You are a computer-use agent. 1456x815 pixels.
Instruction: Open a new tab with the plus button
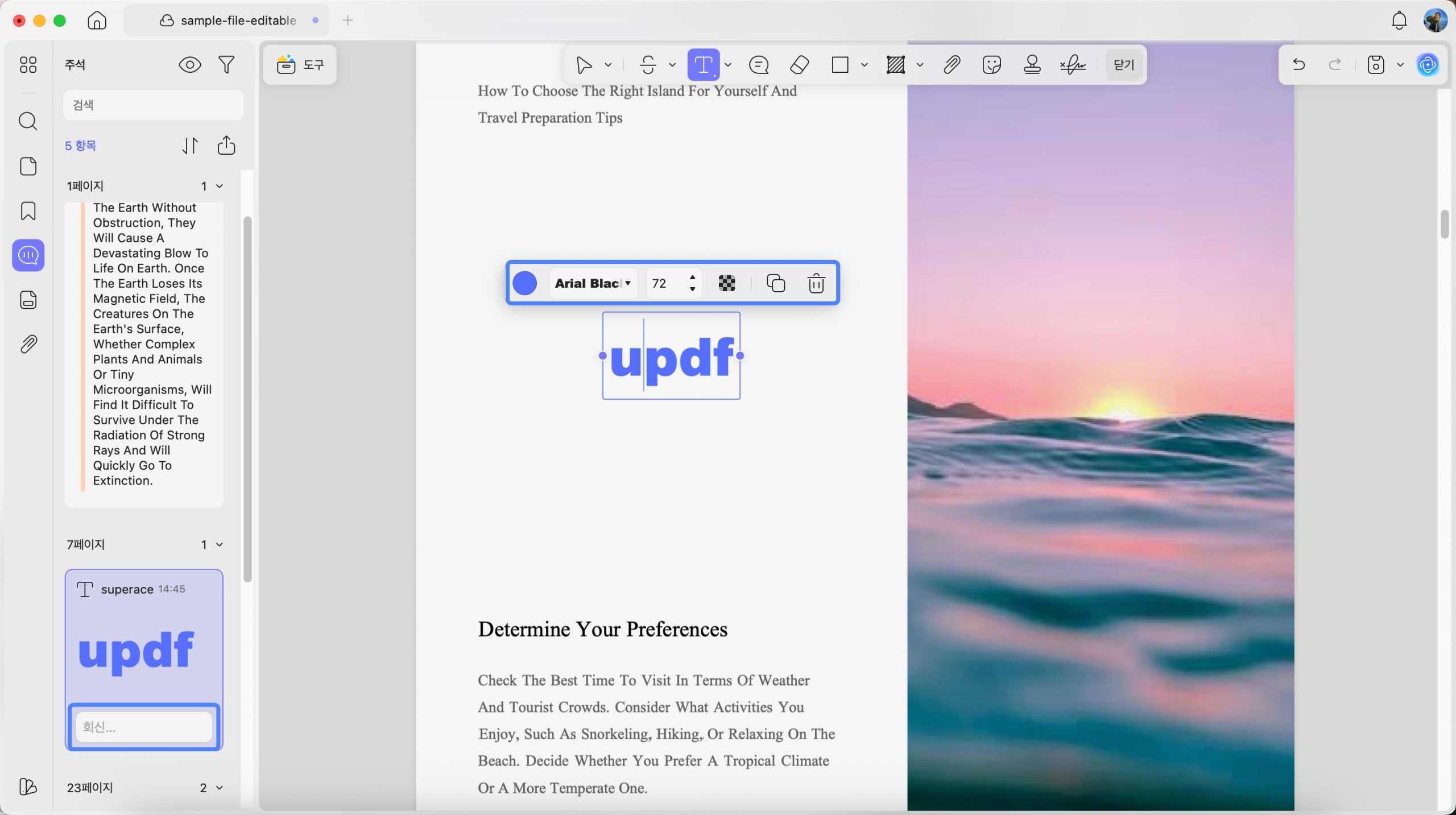pos(348,20)
